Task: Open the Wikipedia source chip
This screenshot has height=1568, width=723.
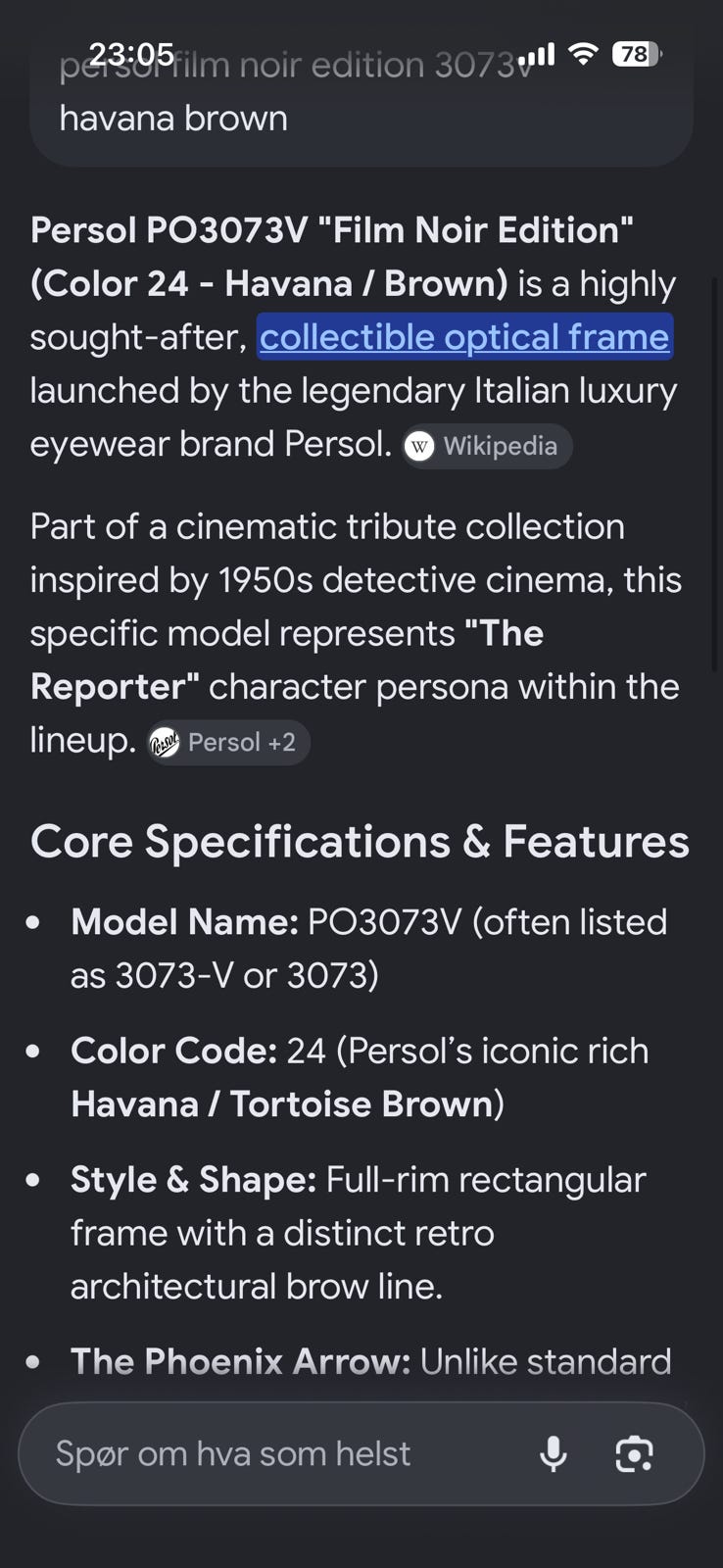Action: (487, 447)
